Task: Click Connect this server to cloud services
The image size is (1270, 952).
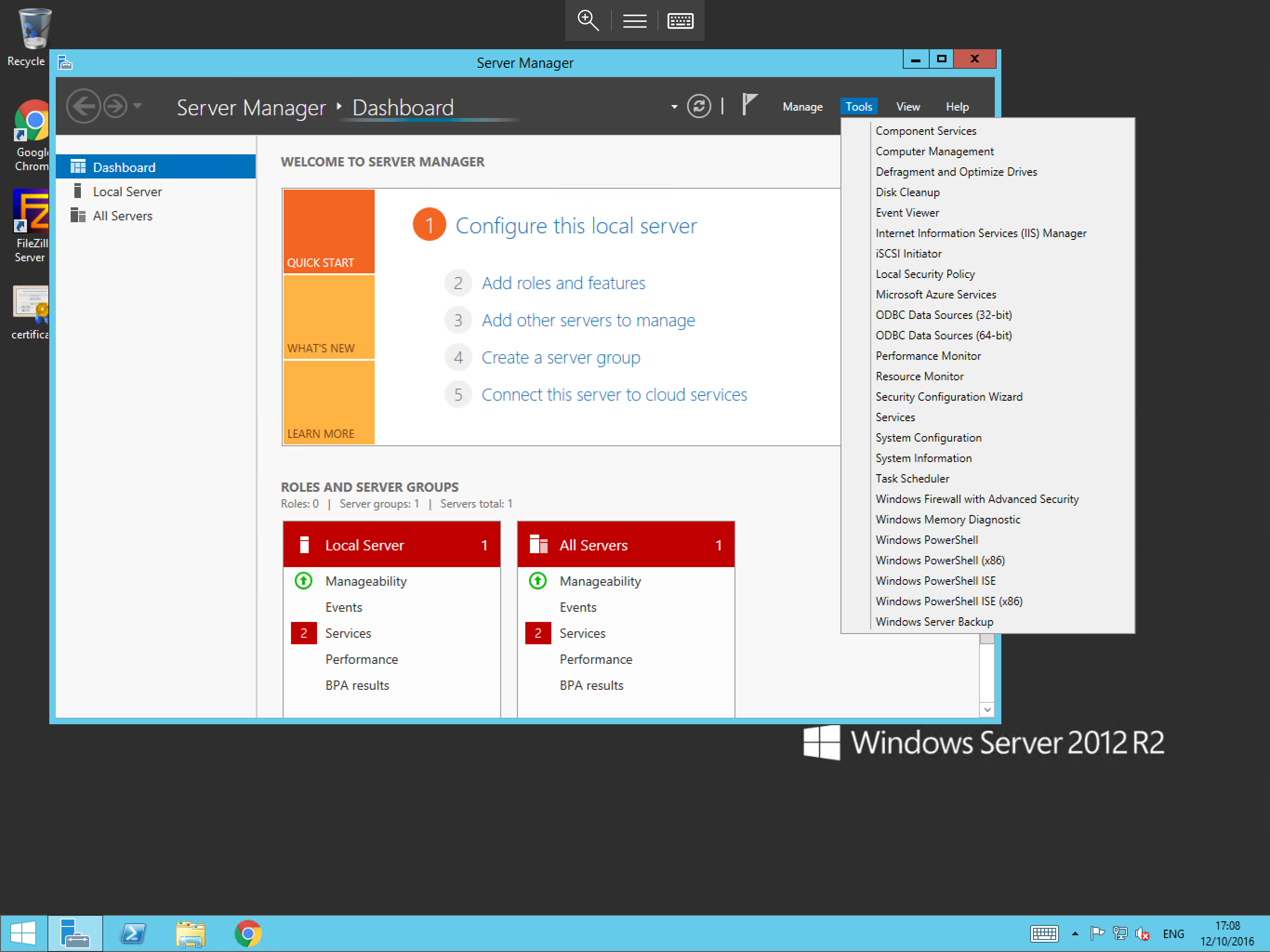Action: 614,395
